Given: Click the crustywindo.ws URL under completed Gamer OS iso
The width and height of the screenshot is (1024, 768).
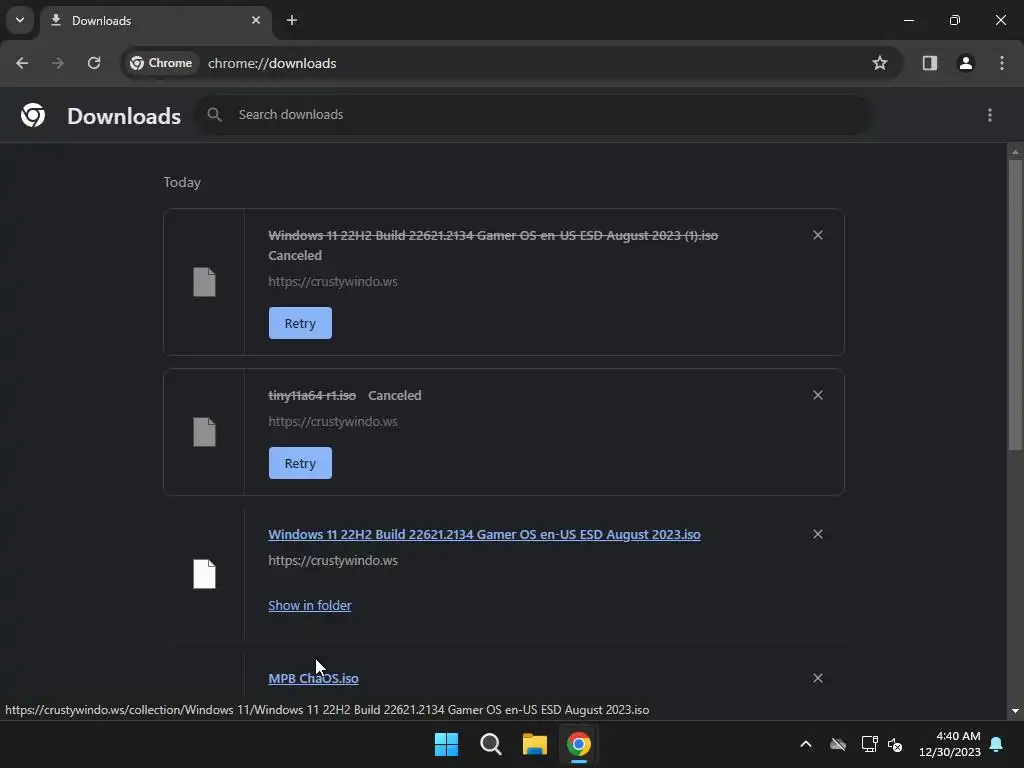Looking at the screenshot, I should pos(333,560).
